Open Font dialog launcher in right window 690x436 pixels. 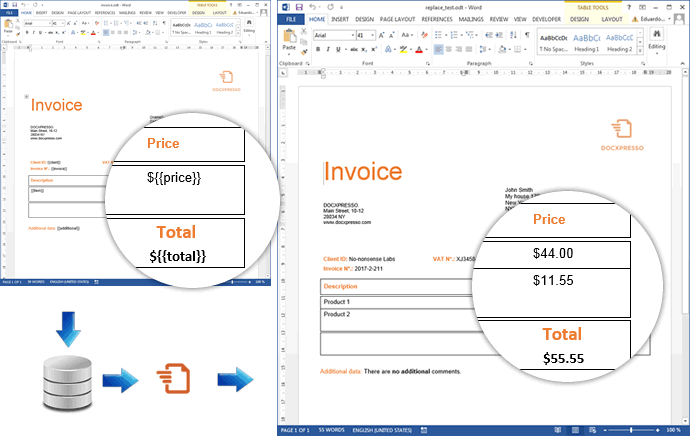click(427, 64)
